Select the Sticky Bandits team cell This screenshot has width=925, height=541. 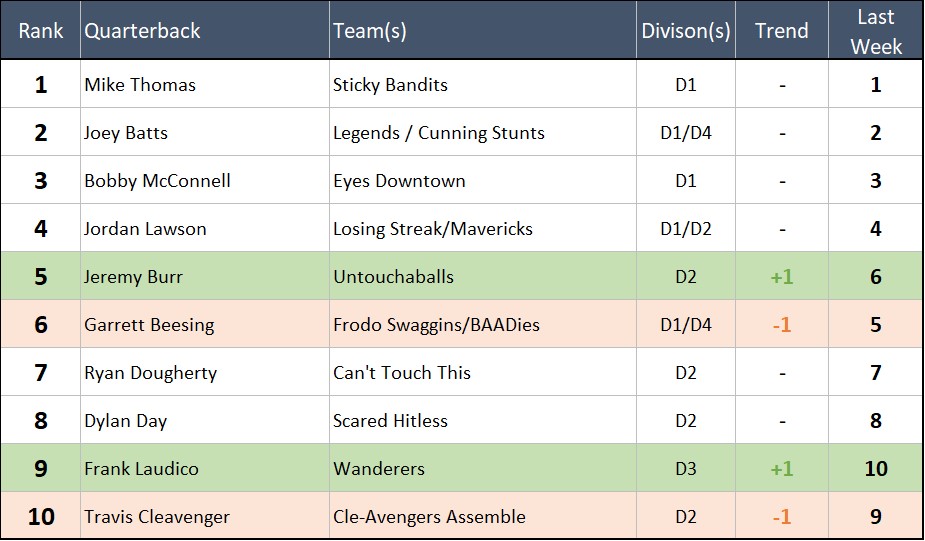pyautogui.click(x=390, y=85)
